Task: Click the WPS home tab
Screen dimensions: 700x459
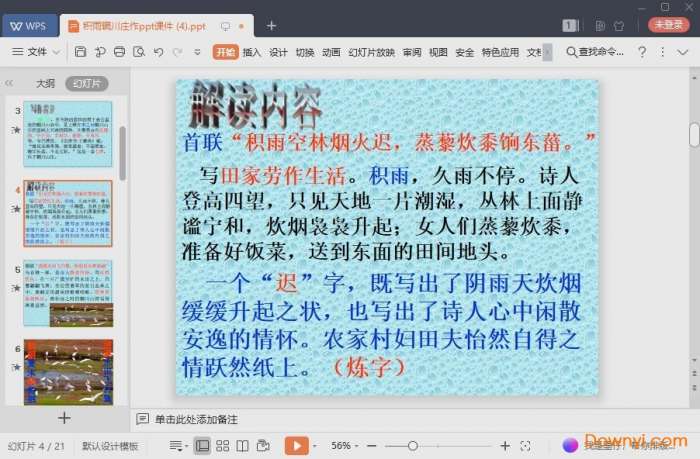Action: (x=29, y=26)
